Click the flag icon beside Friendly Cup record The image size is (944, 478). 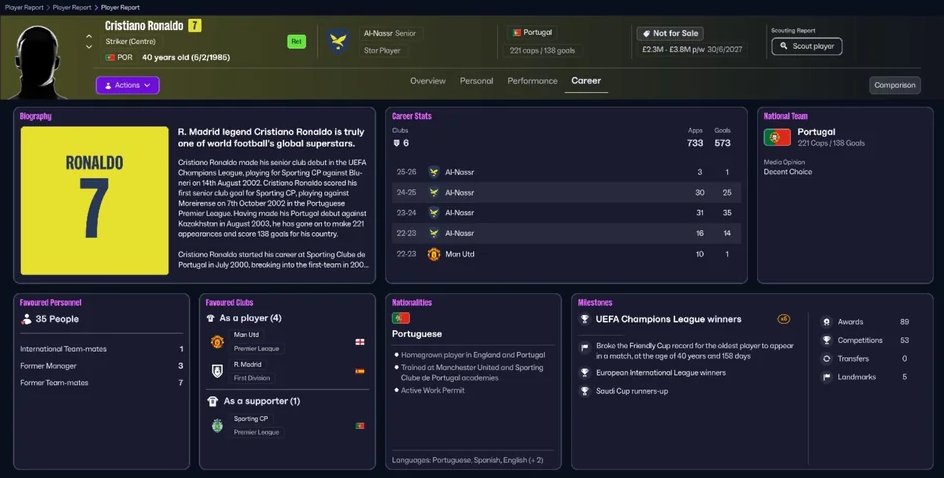[584, 347]
